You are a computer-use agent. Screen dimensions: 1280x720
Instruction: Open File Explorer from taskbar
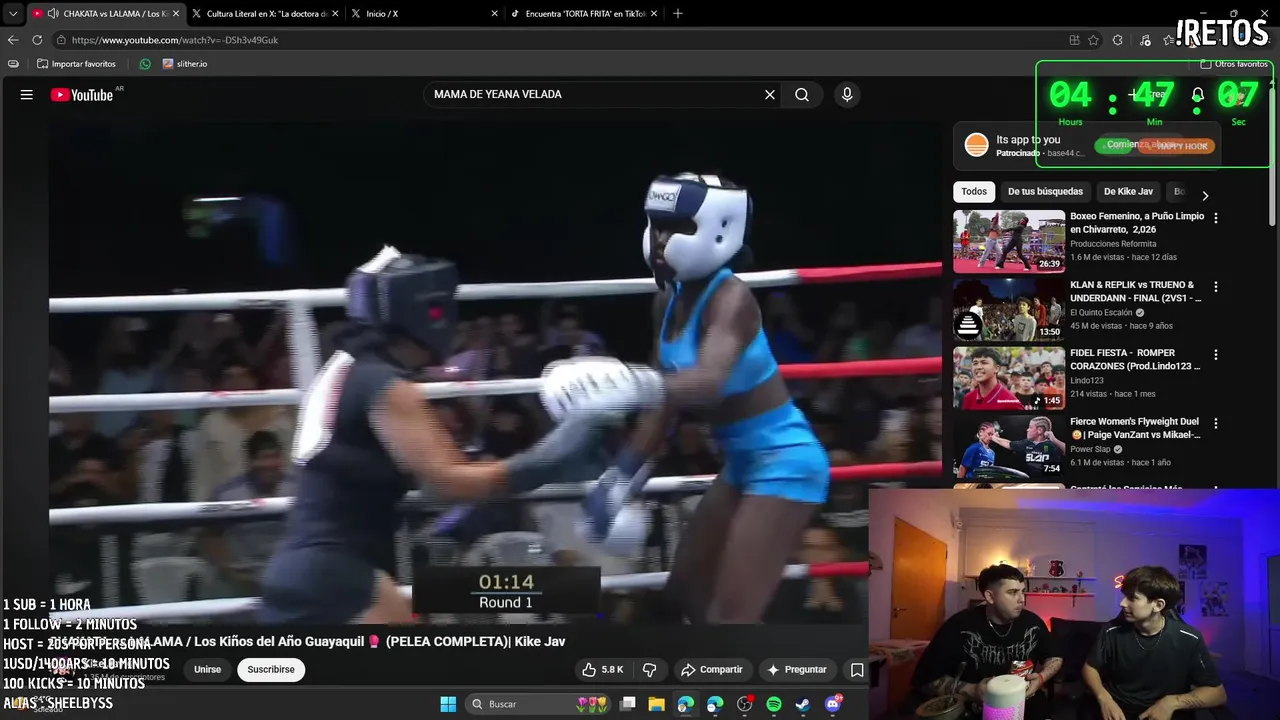coord(657,704)
